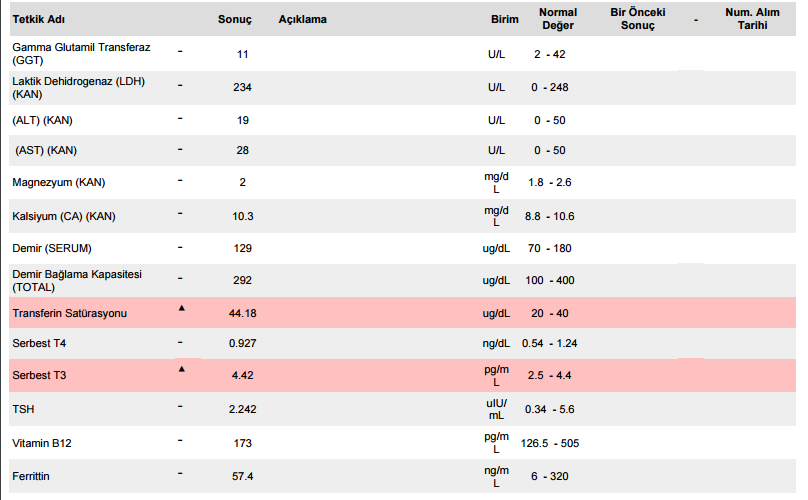Select the Normal Değer column header
This screenshot has width=808, height=500.
(x=558, y=19)
